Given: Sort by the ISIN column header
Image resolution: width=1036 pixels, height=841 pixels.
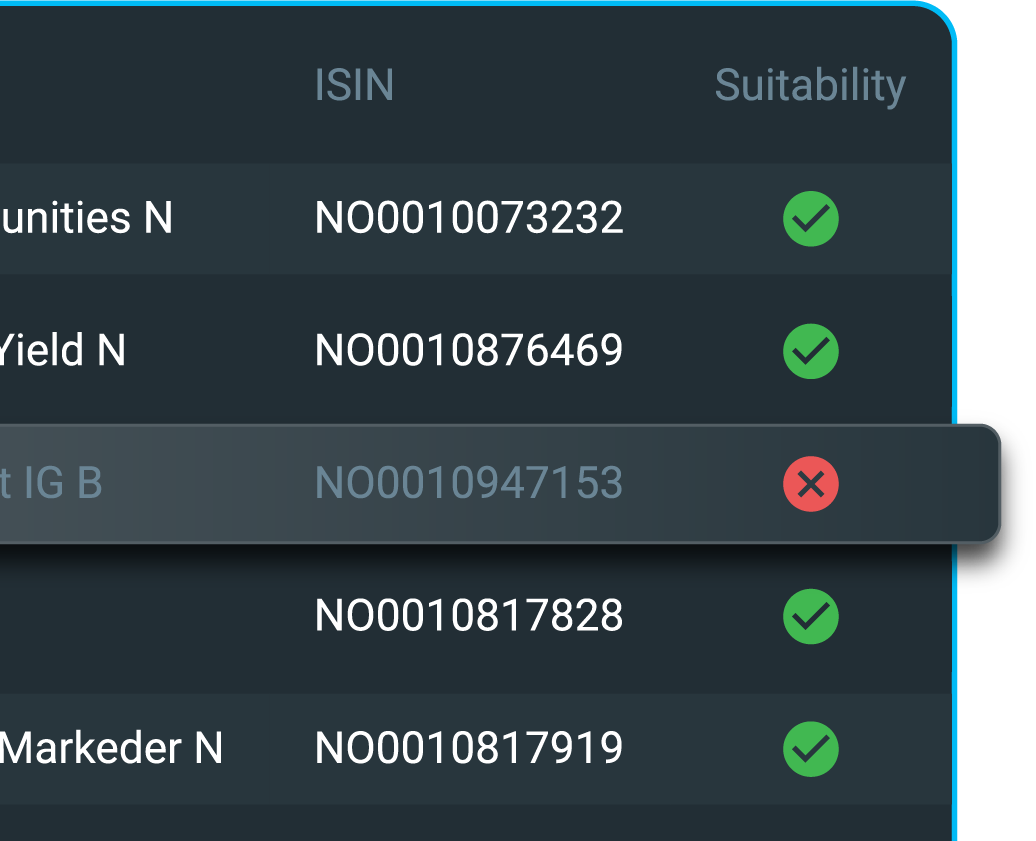Looking at the screenshot, I should [x=354, y=85].
